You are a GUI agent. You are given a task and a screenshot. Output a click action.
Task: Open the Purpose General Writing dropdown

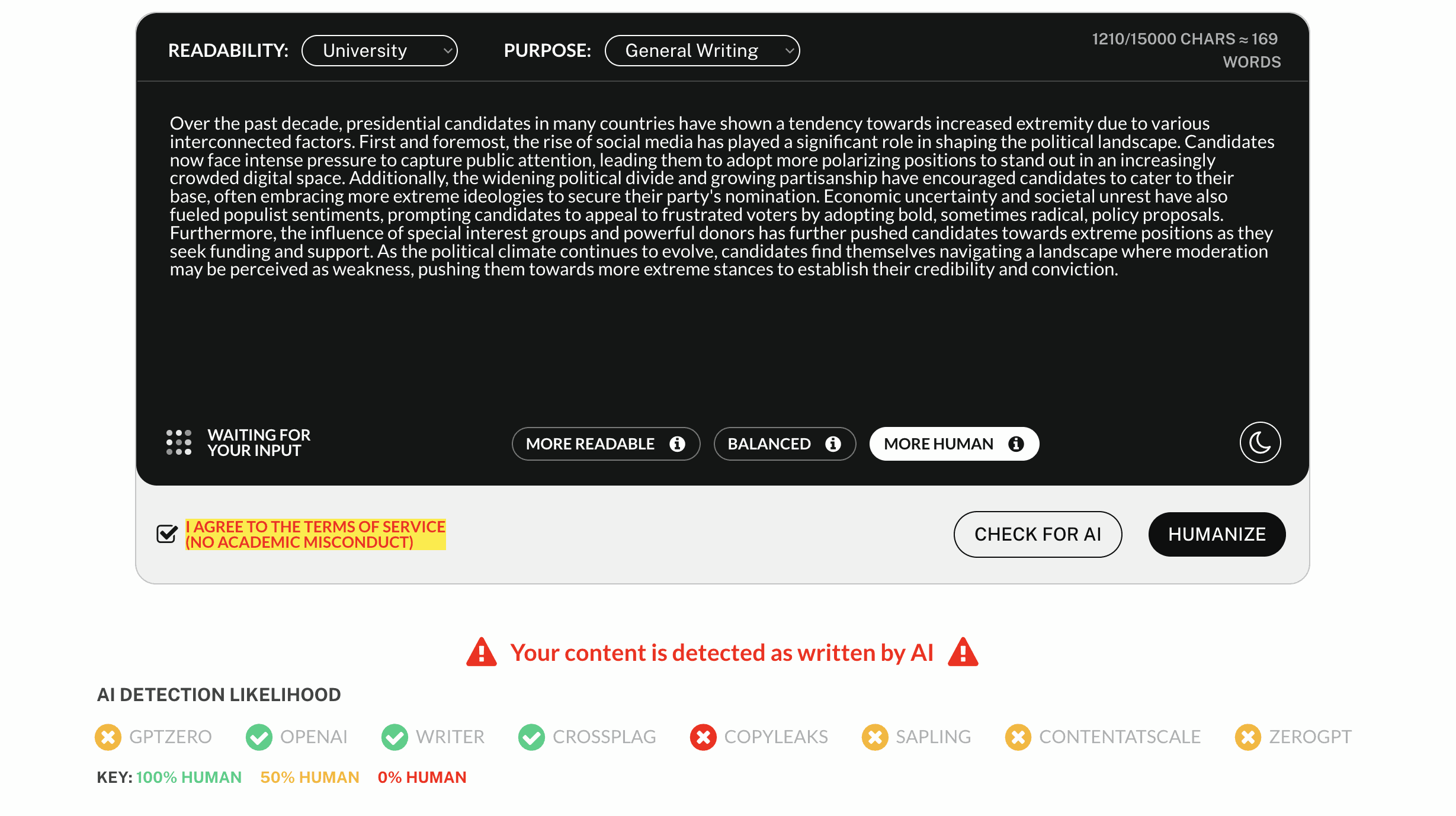pyautogui.click(x=702, y=50)
